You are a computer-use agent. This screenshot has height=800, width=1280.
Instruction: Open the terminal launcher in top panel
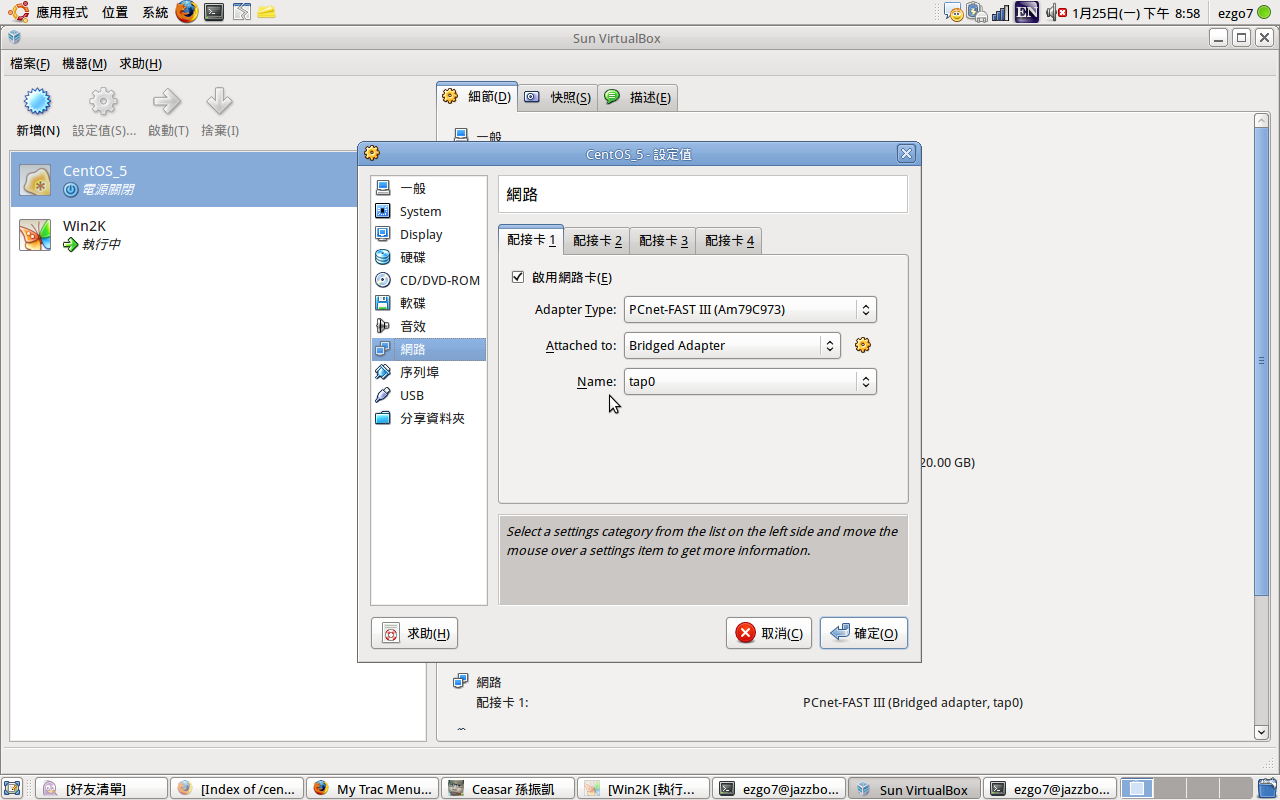tap(214, 12)
